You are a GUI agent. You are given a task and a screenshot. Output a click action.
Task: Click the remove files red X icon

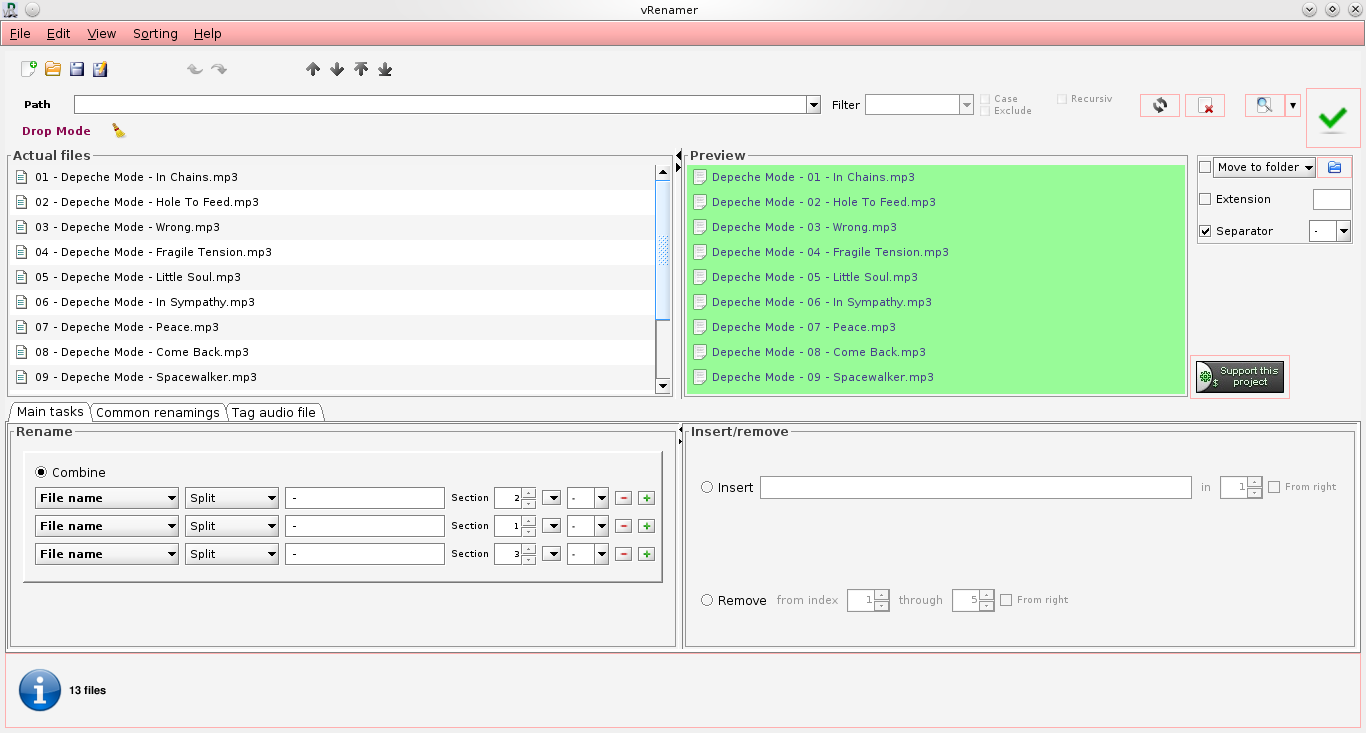1205,105
